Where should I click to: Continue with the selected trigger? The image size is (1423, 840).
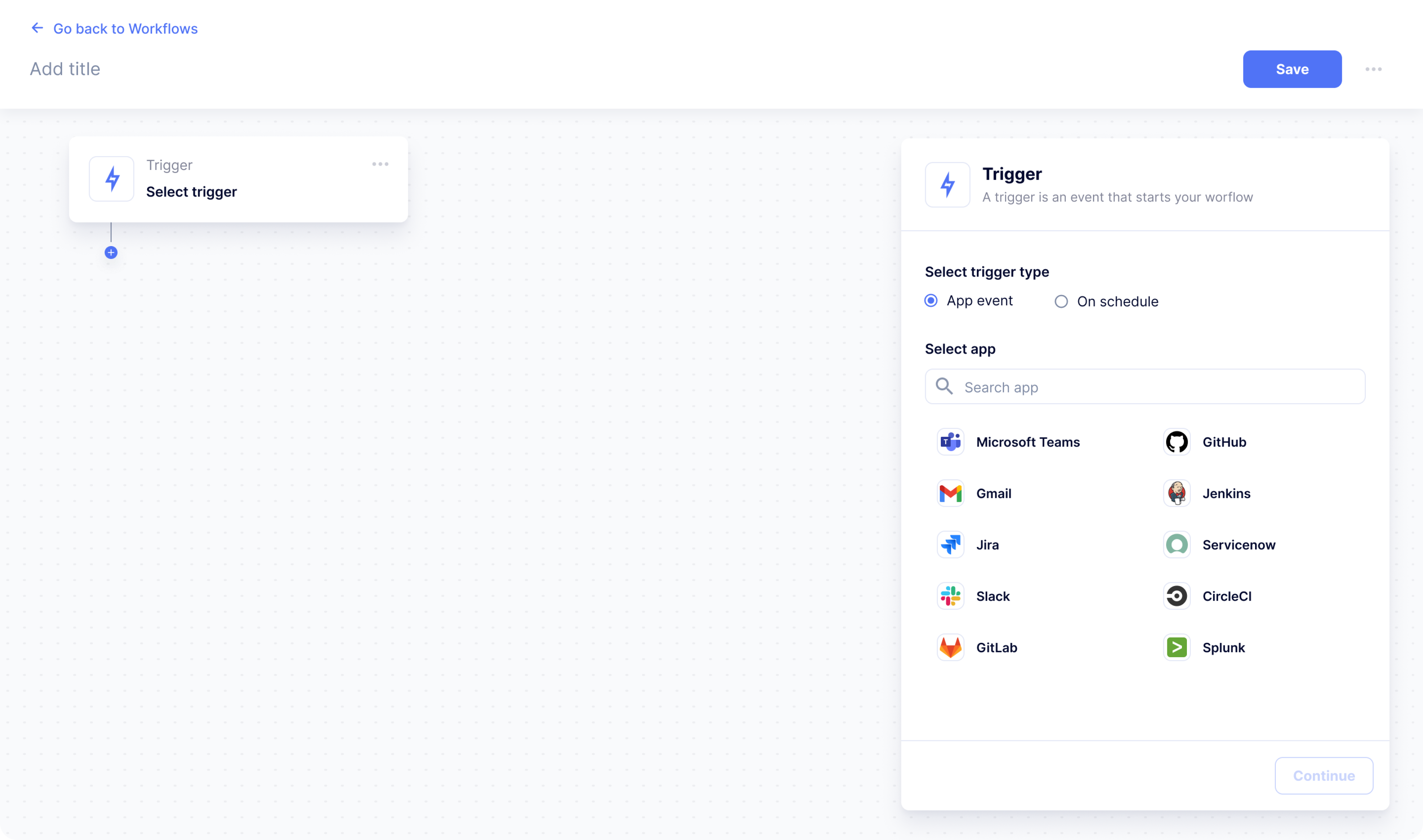(x=1324, y=775)
